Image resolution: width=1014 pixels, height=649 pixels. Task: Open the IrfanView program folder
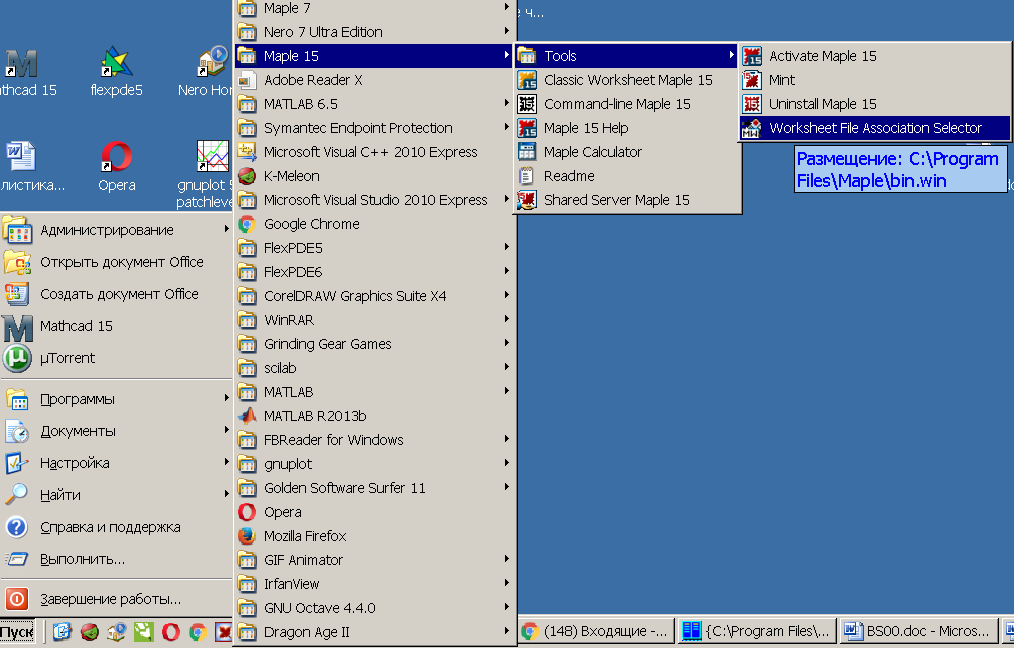(374, 584)
